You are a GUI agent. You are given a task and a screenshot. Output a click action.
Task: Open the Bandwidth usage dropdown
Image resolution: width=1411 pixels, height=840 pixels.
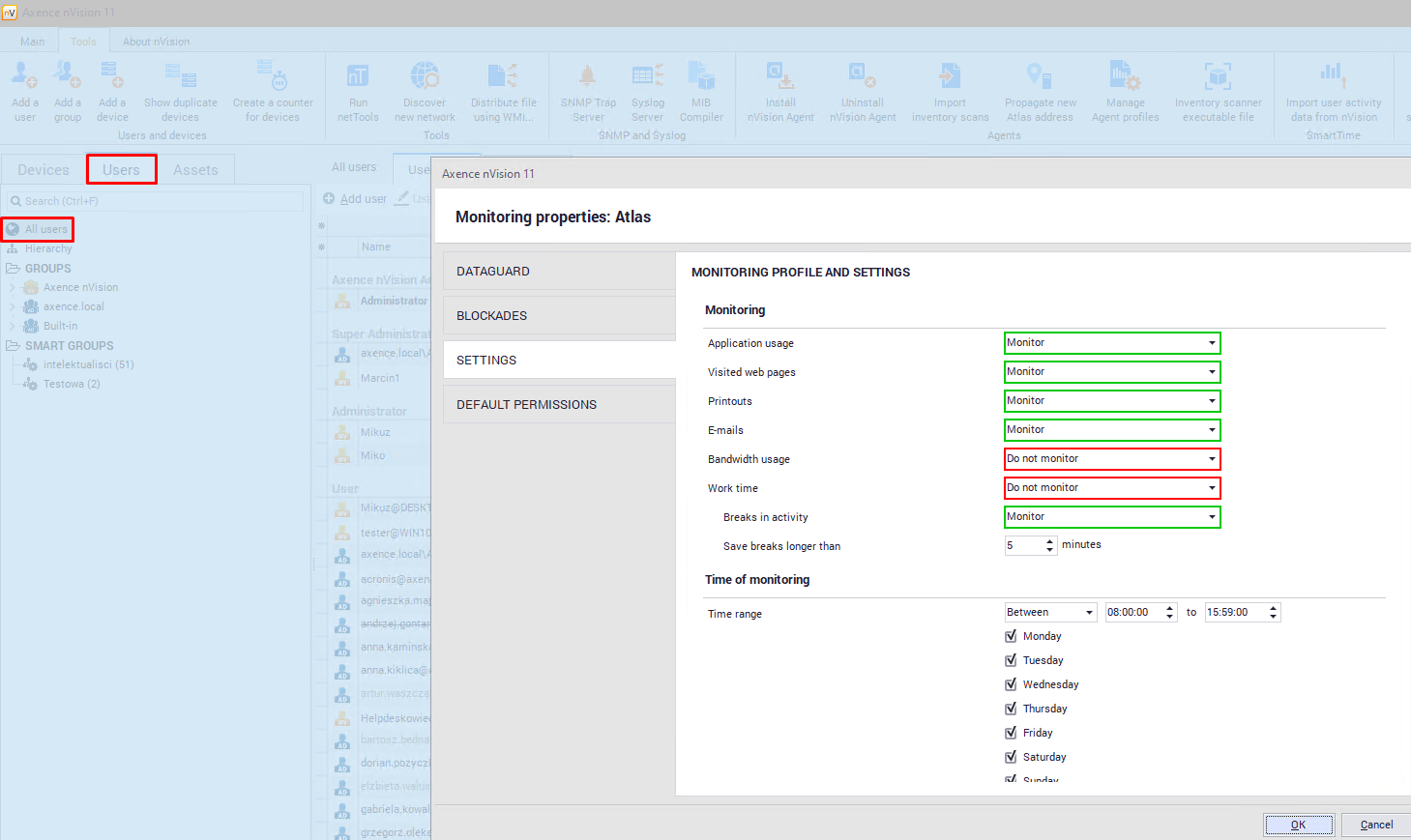(1111, 459)
